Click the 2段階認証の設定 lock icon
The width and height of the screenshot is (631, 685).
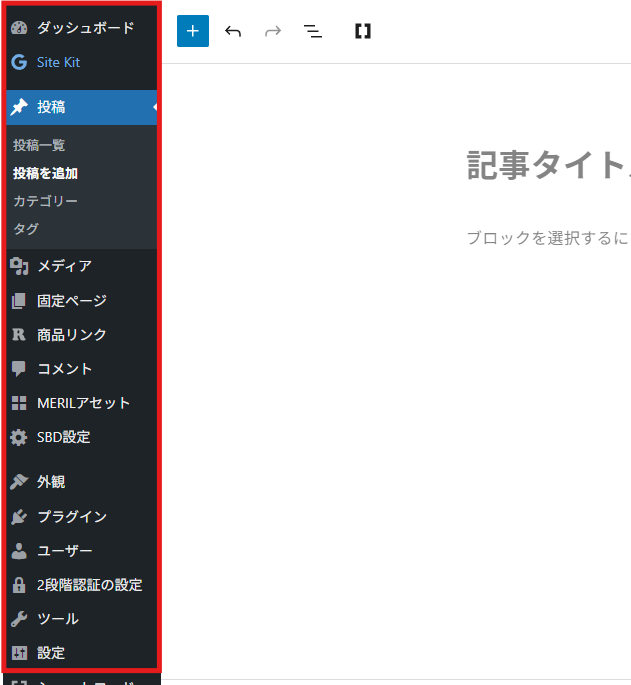click(x=19, y=585)
